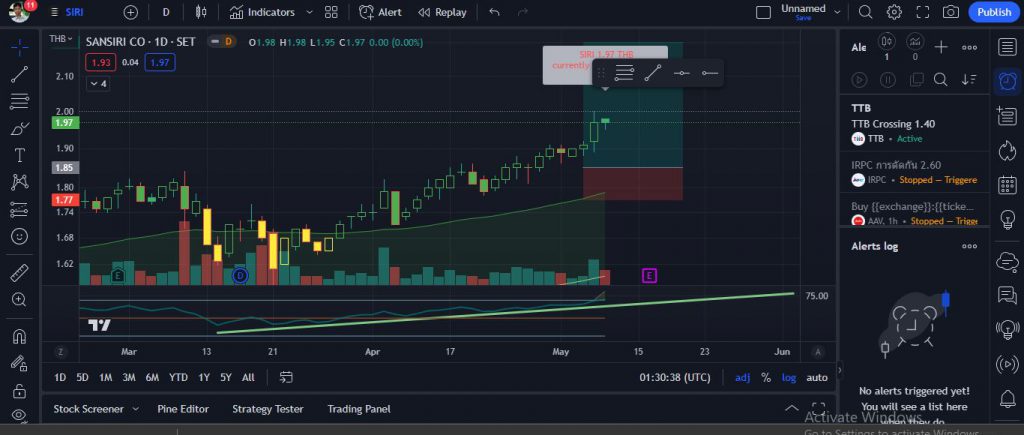The height and width of the screenshot is (435, 1024).
Task: Toggle magnet mode for drawings
Action: pyautogui.click(x=20, y=336)
